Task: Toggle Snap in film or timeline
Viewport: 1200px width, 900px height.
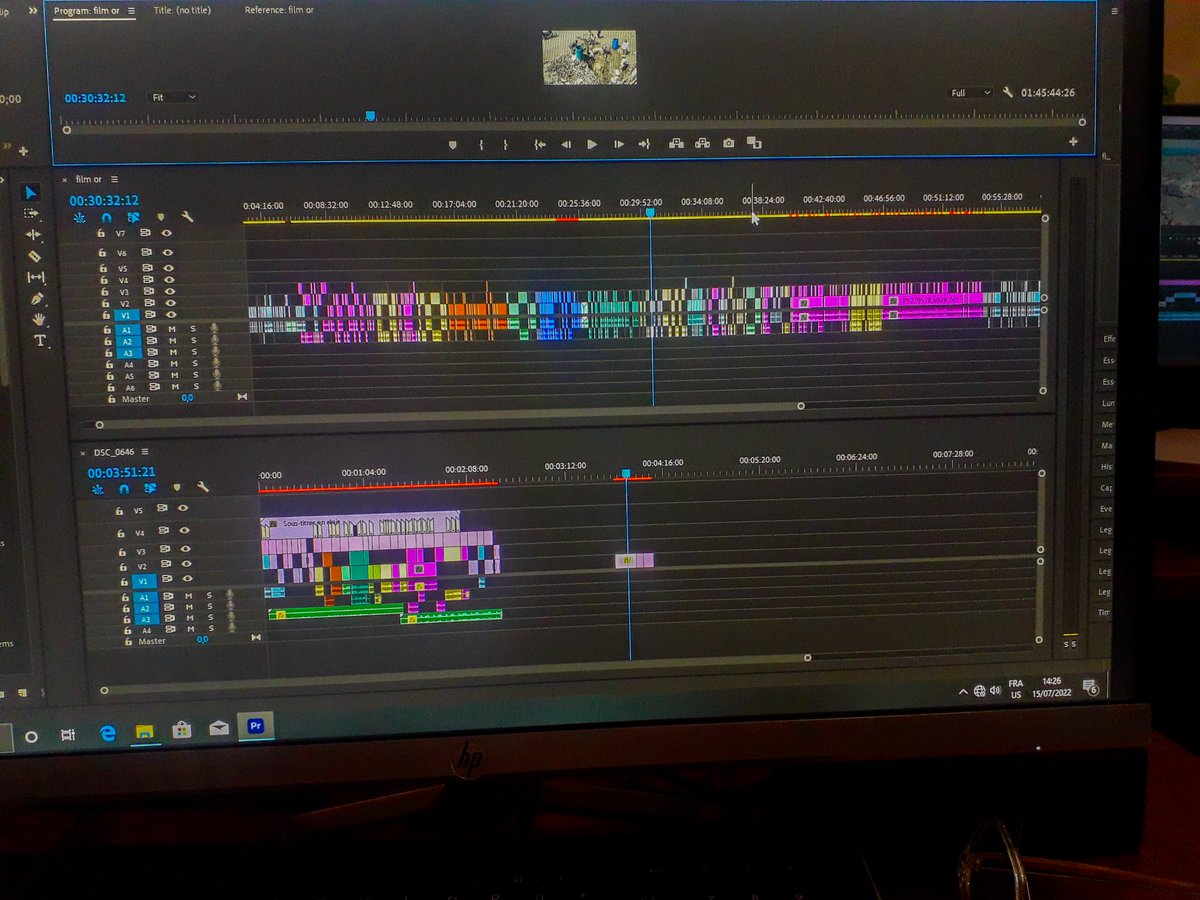Action: click(106, 217)
